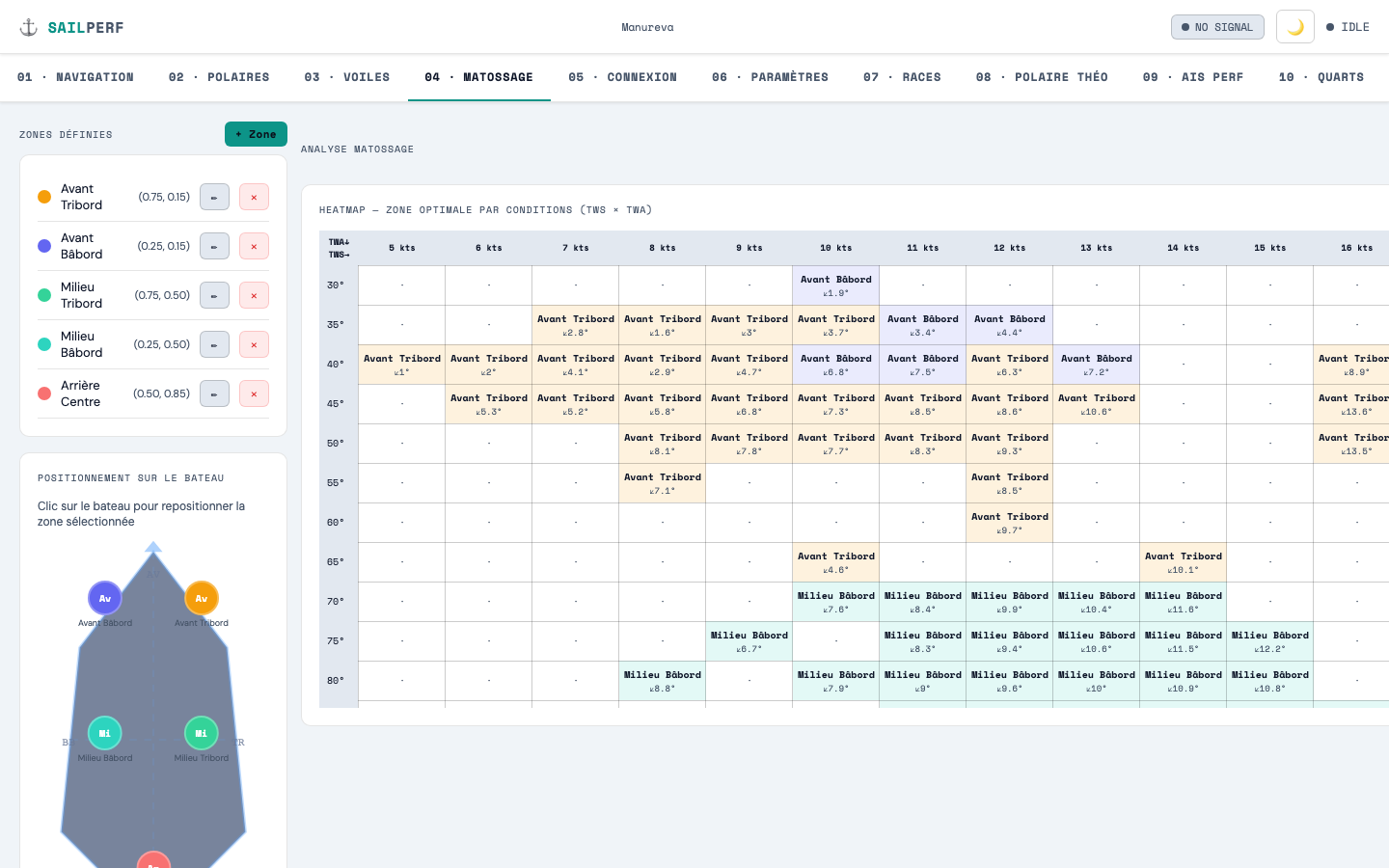Click the 12 kts column header
This screenshot has width=1389, height=868.
coord(1010,248)
